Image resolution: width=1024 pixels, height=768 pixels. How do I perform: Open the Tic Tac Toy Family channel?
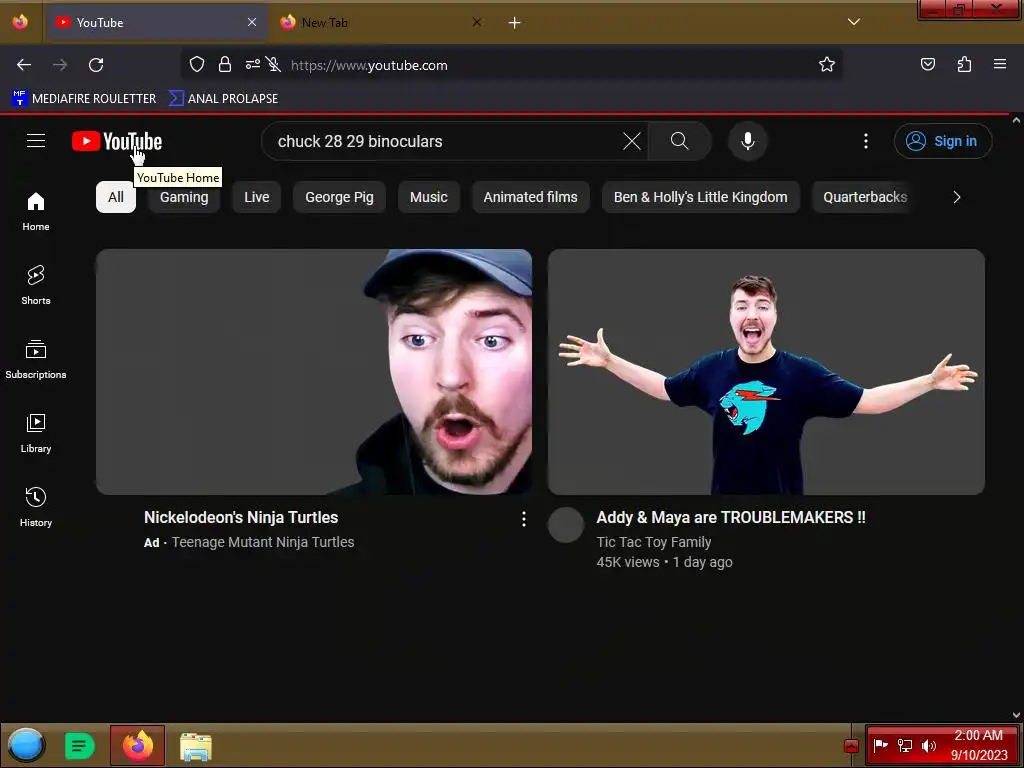(654, 542)
